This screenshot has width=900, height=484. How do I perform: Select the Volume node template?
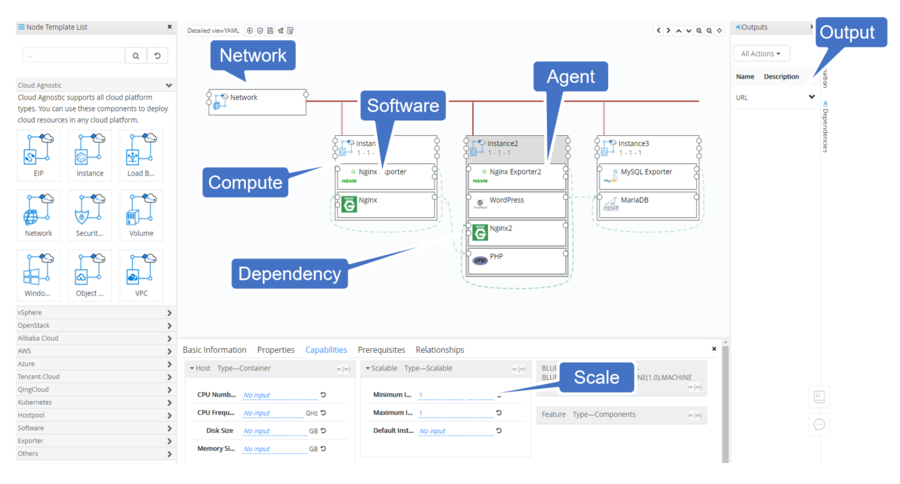click(141, 215)
